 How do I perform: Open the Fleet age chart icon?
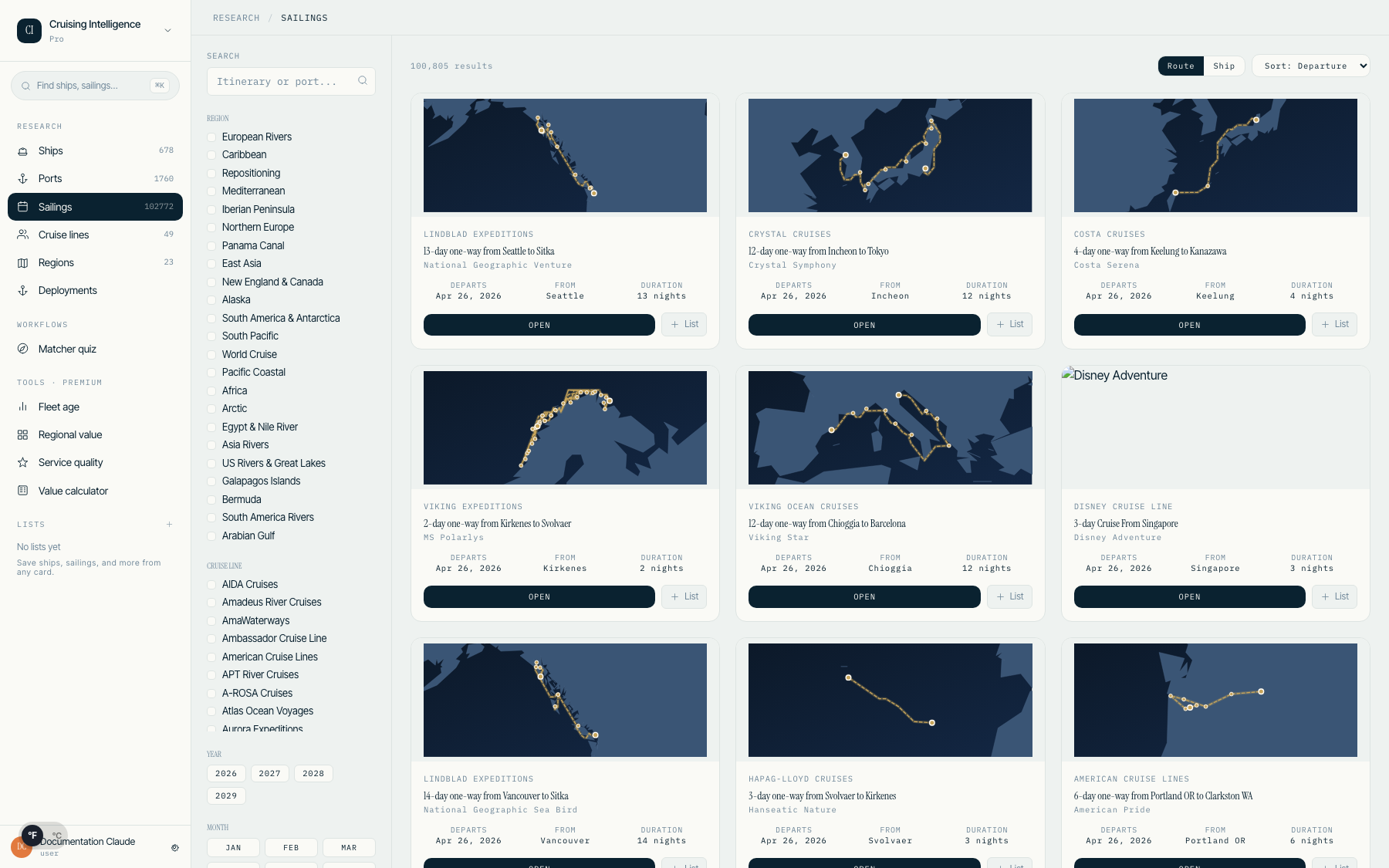point(23,407)
